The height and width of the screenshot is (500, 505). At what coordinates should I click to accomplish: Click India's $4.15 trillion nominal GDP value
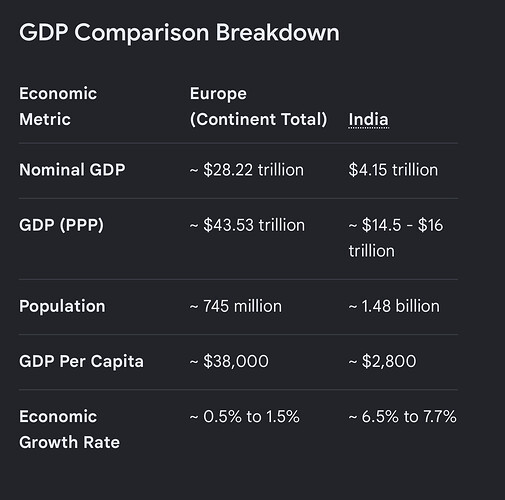point(393,170)
